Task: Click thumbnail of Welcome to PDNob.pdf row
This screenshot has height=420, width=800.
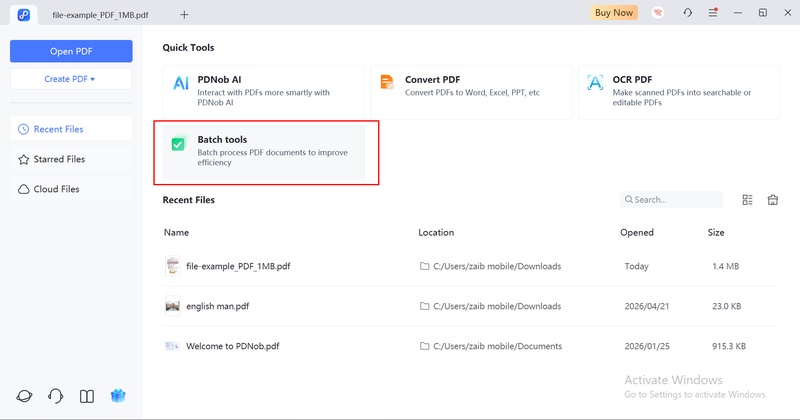Action: (172, 346)
